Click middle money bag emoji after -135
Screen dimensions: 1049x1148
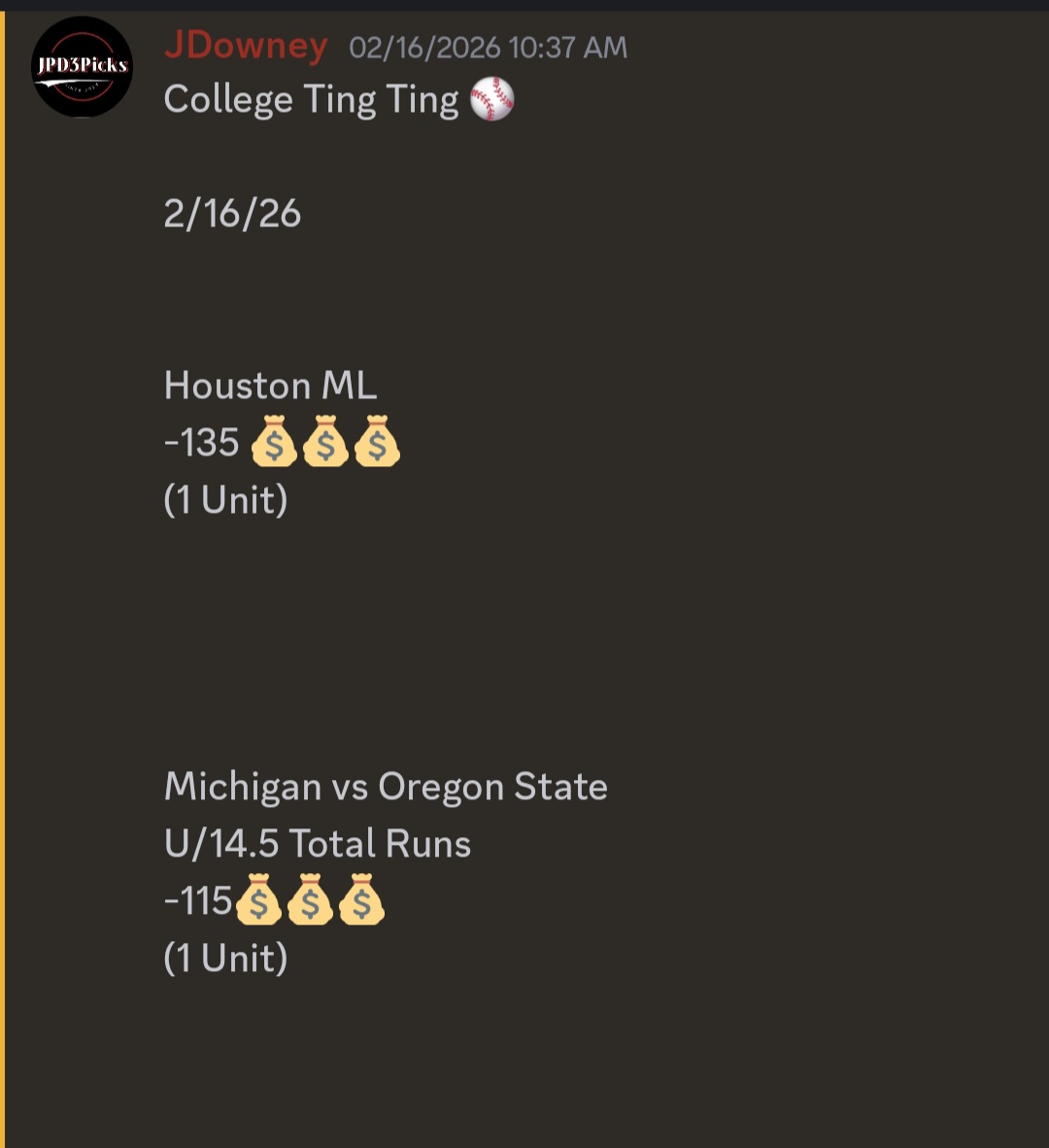tap(325, 442)
